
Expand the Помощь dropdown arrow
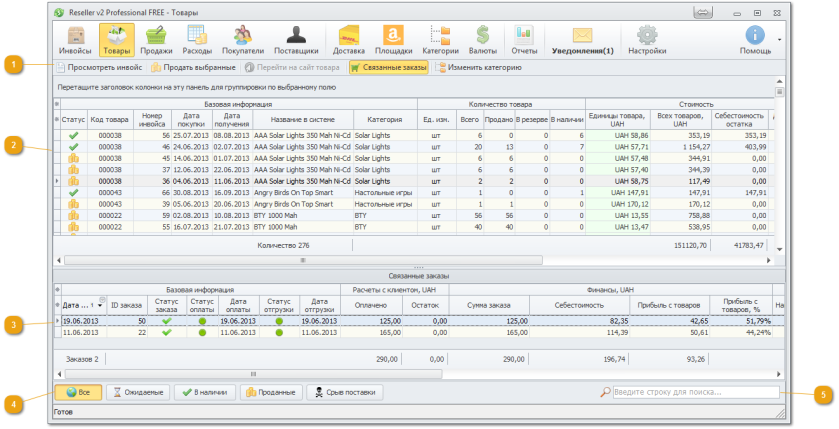coord(779,40)
